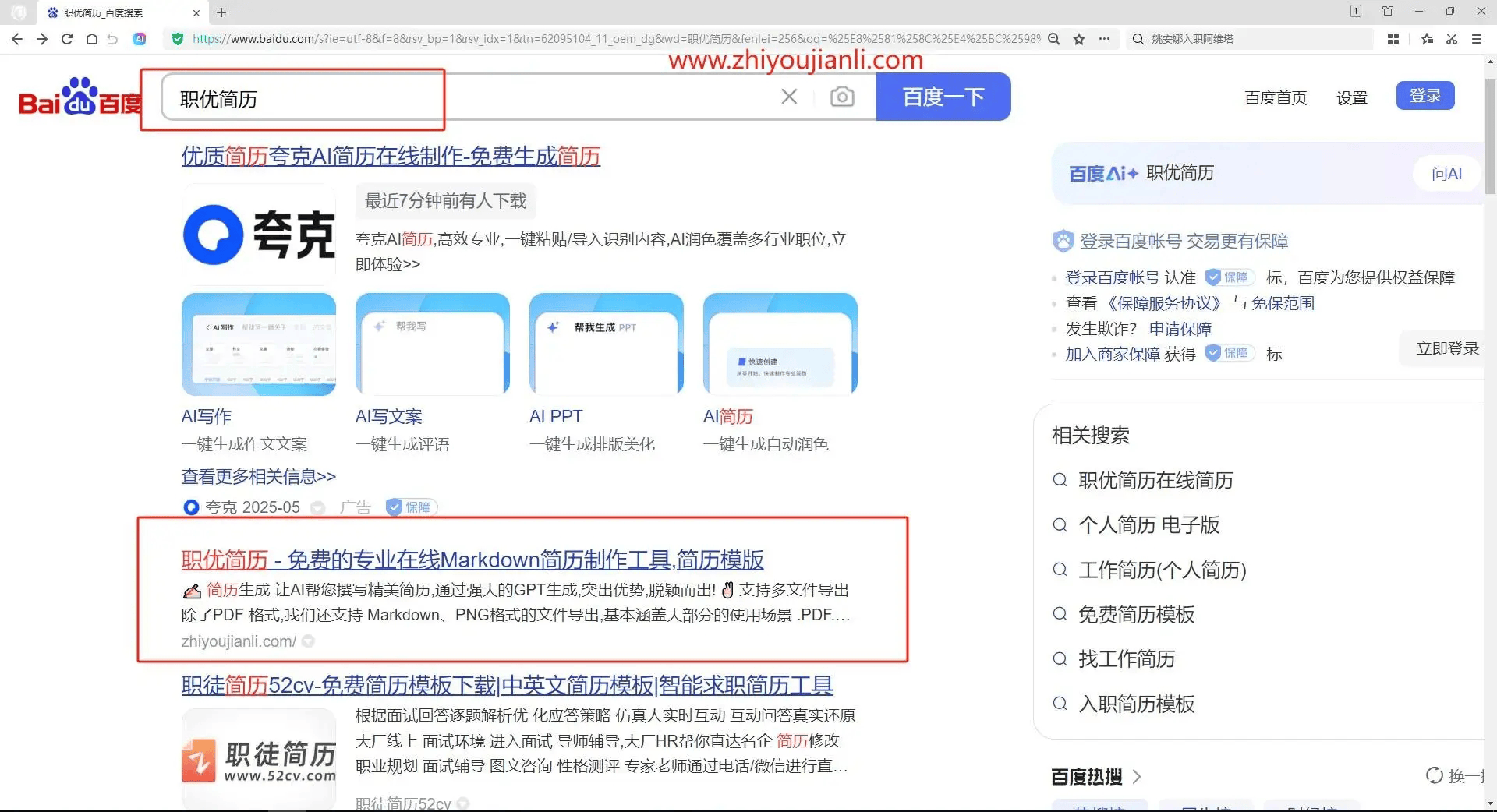Click the screenshot scissors icon top right

click(1452, 39)
